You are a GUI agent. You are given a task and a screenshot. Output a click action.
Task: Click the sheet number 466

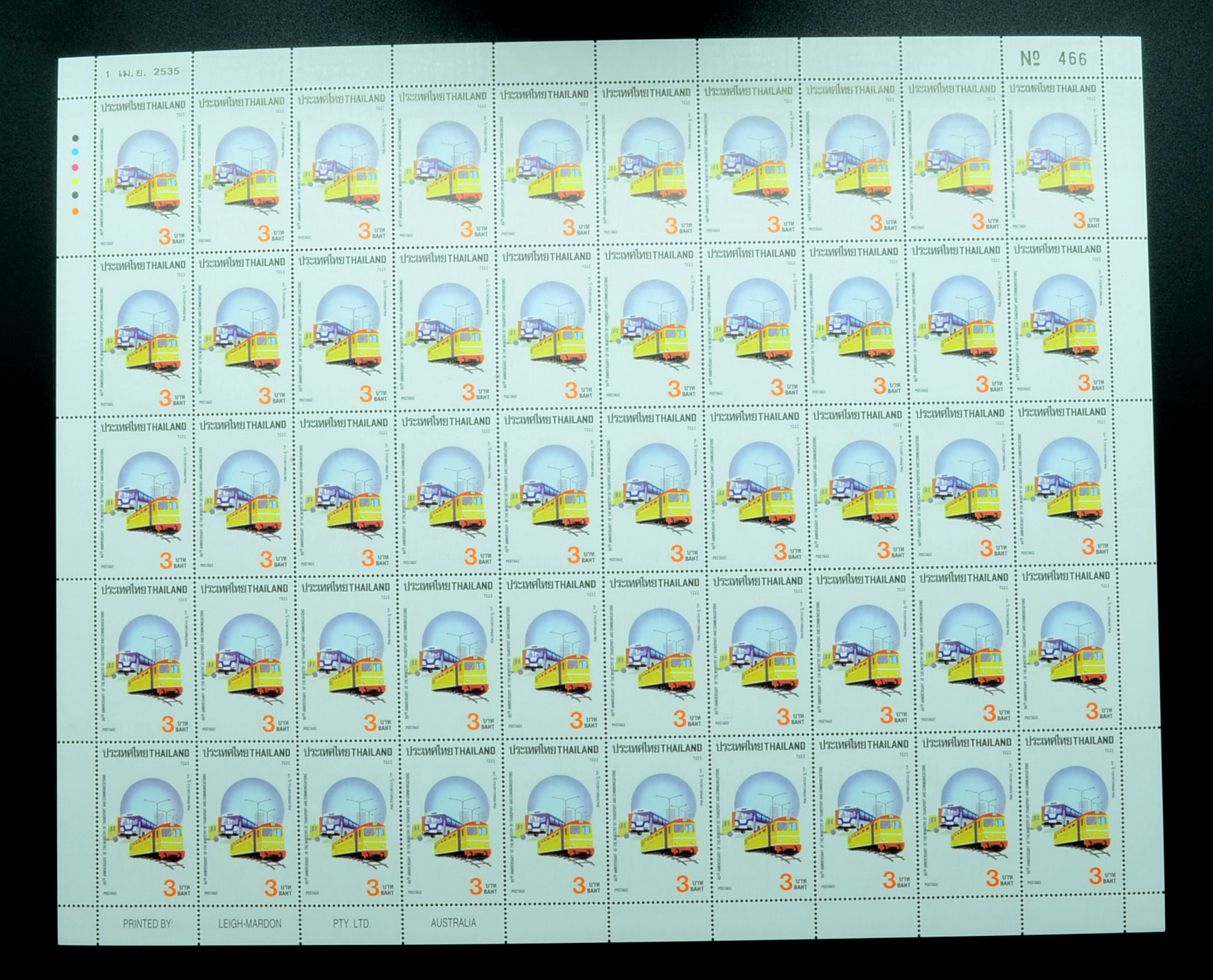coord(1072,59)
